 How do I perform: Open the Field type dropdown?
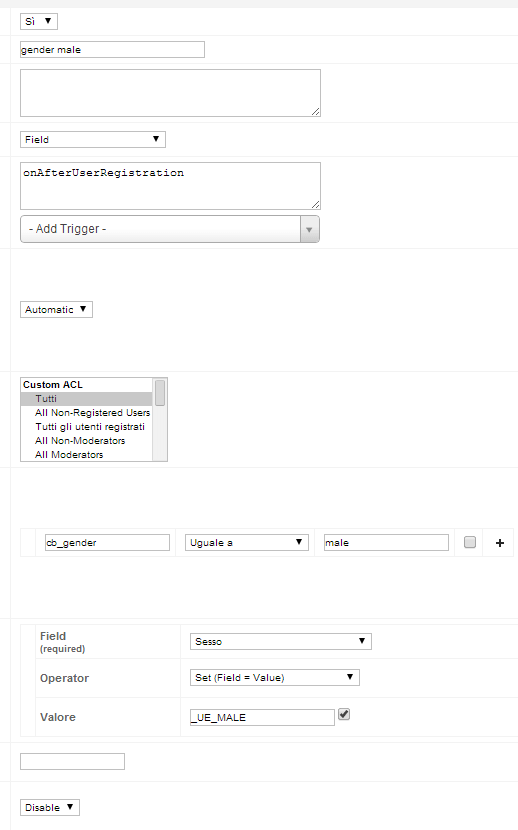(93, 139)
